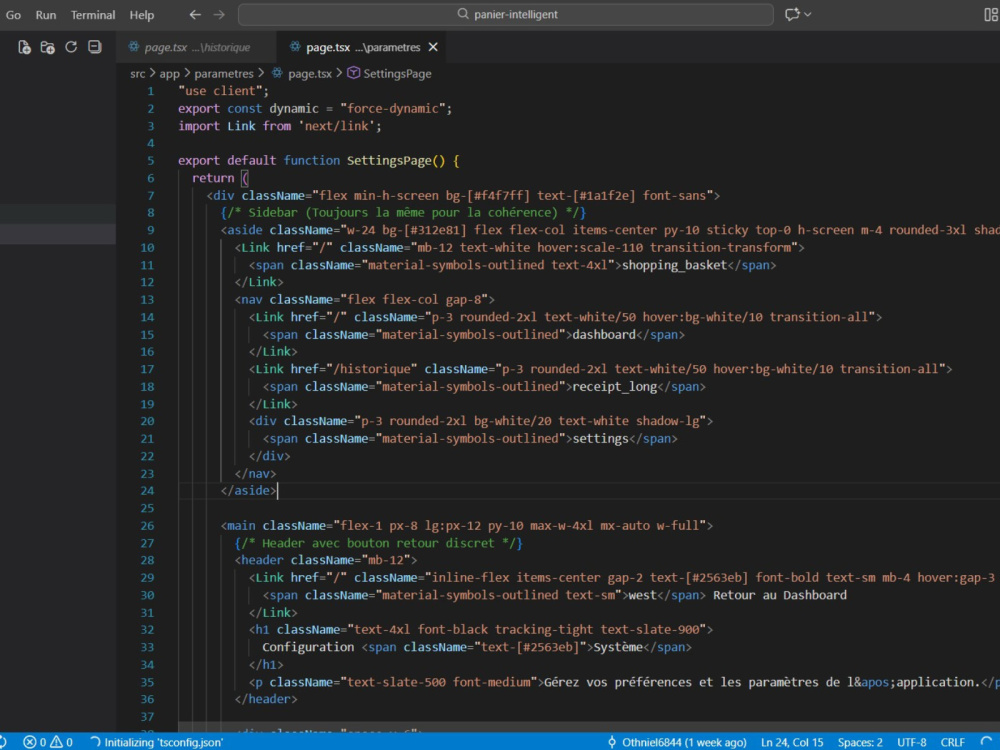Click the <main tag on line 26

click(238, 526)
